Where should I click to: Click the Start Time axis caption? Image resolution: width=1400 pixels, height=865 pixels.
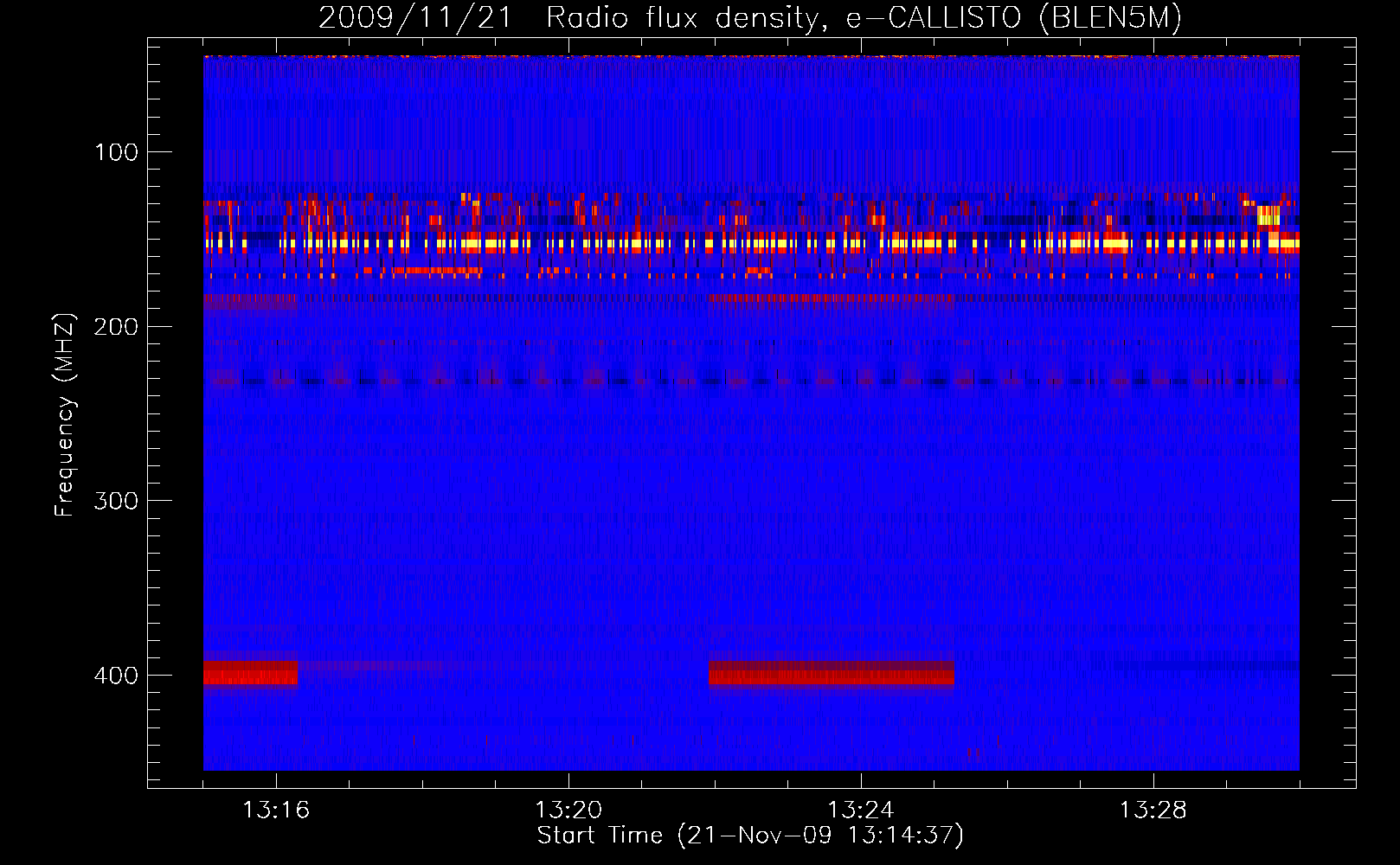point(750,836)
